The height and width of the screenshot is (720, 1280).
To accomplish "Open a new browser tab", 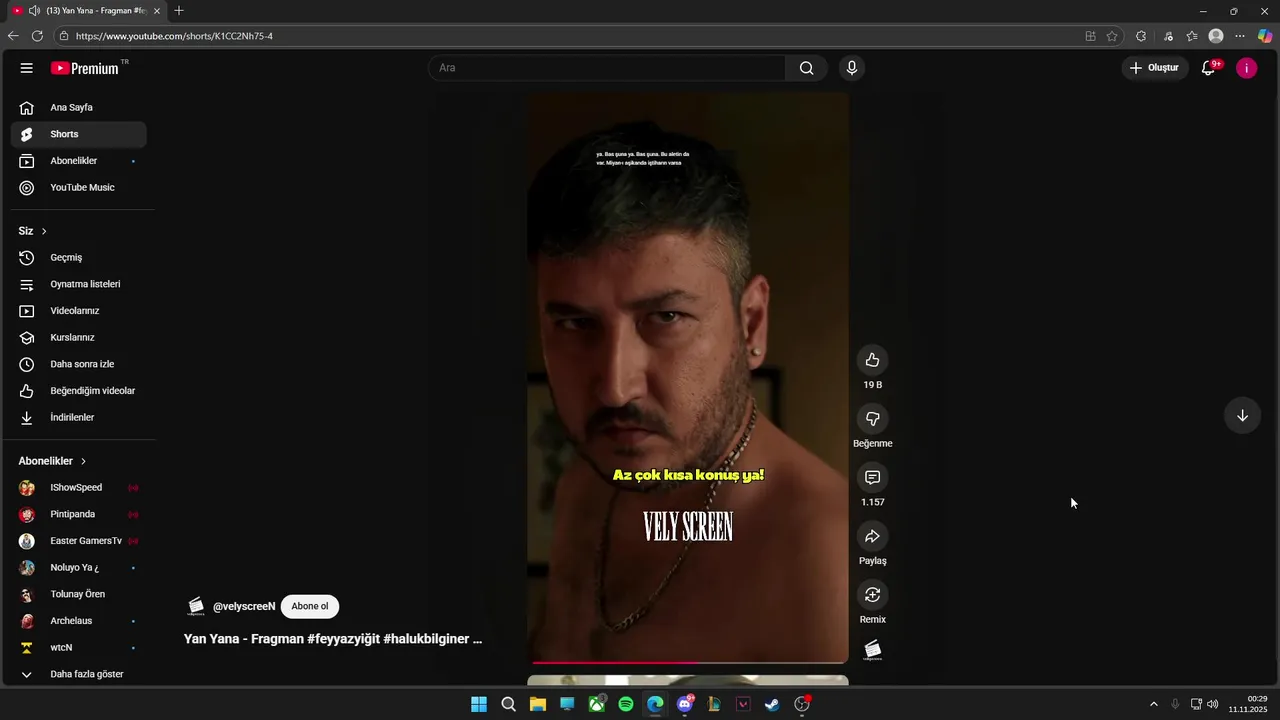I will click(179, 11).
